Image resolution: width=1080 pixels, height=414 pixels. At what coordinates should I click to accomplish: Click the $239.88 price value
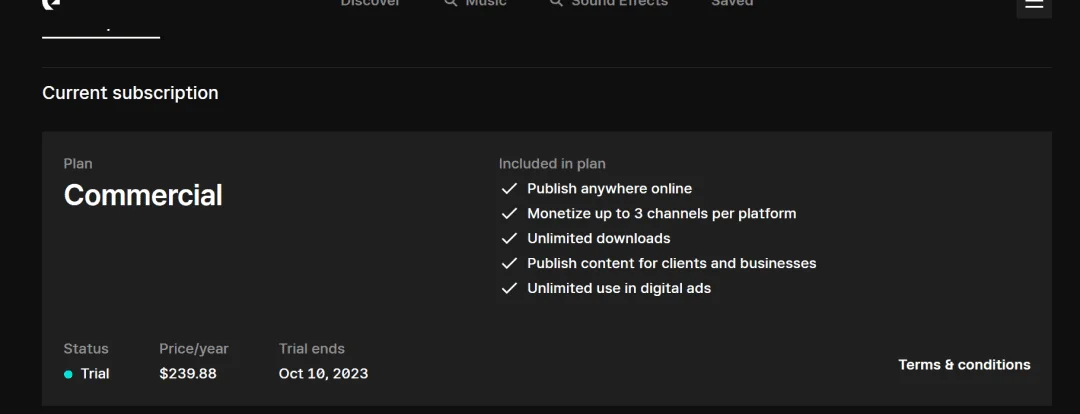tap(188, 374)
